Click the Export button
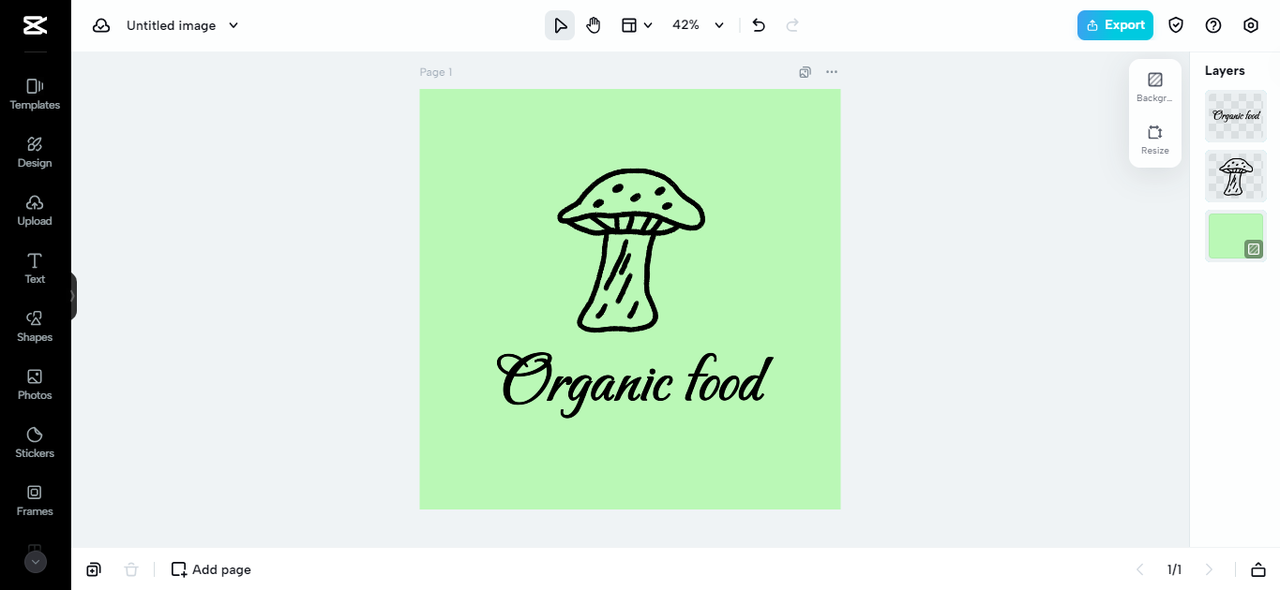Screen dimensions: 1280x590 tap(1115, 25)
